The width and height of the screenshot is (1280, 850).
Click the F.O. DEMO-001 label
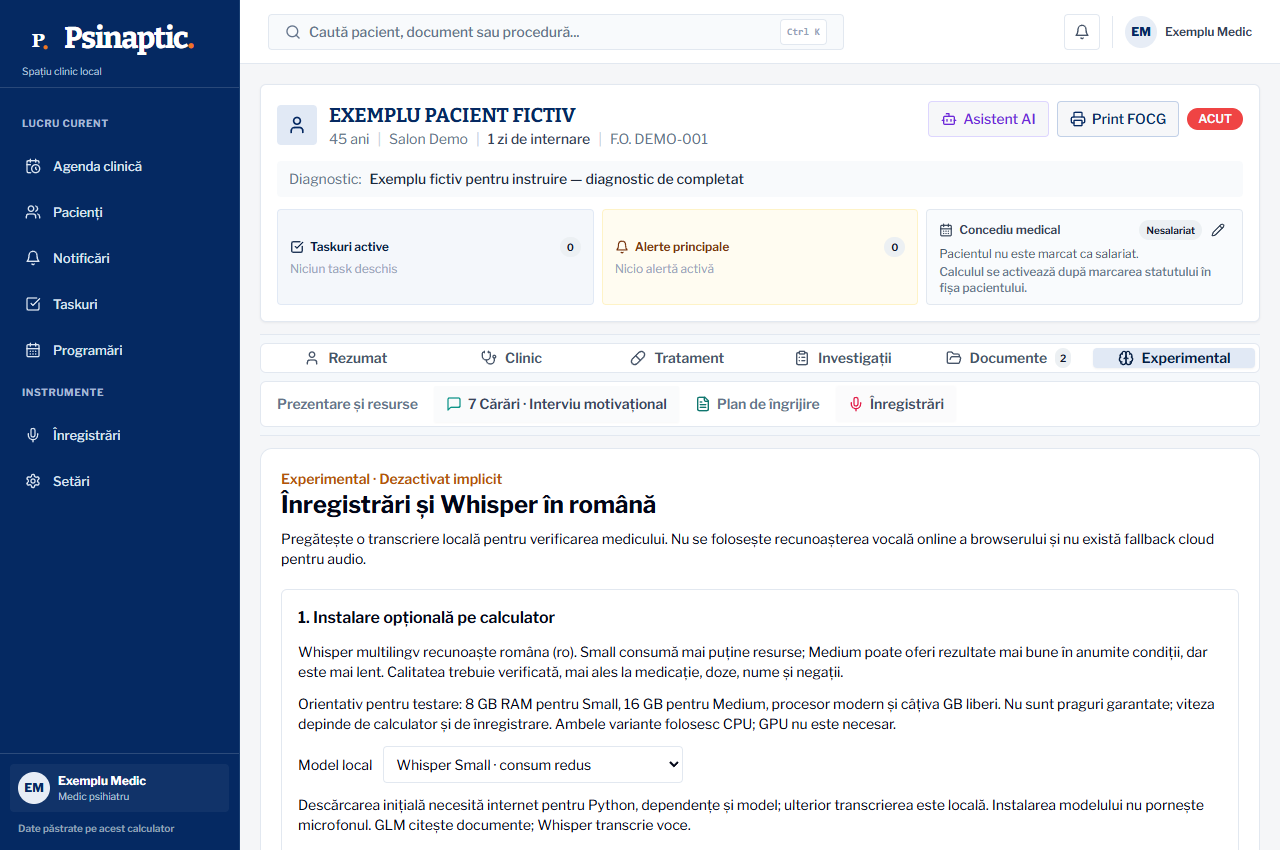[659, 139]
